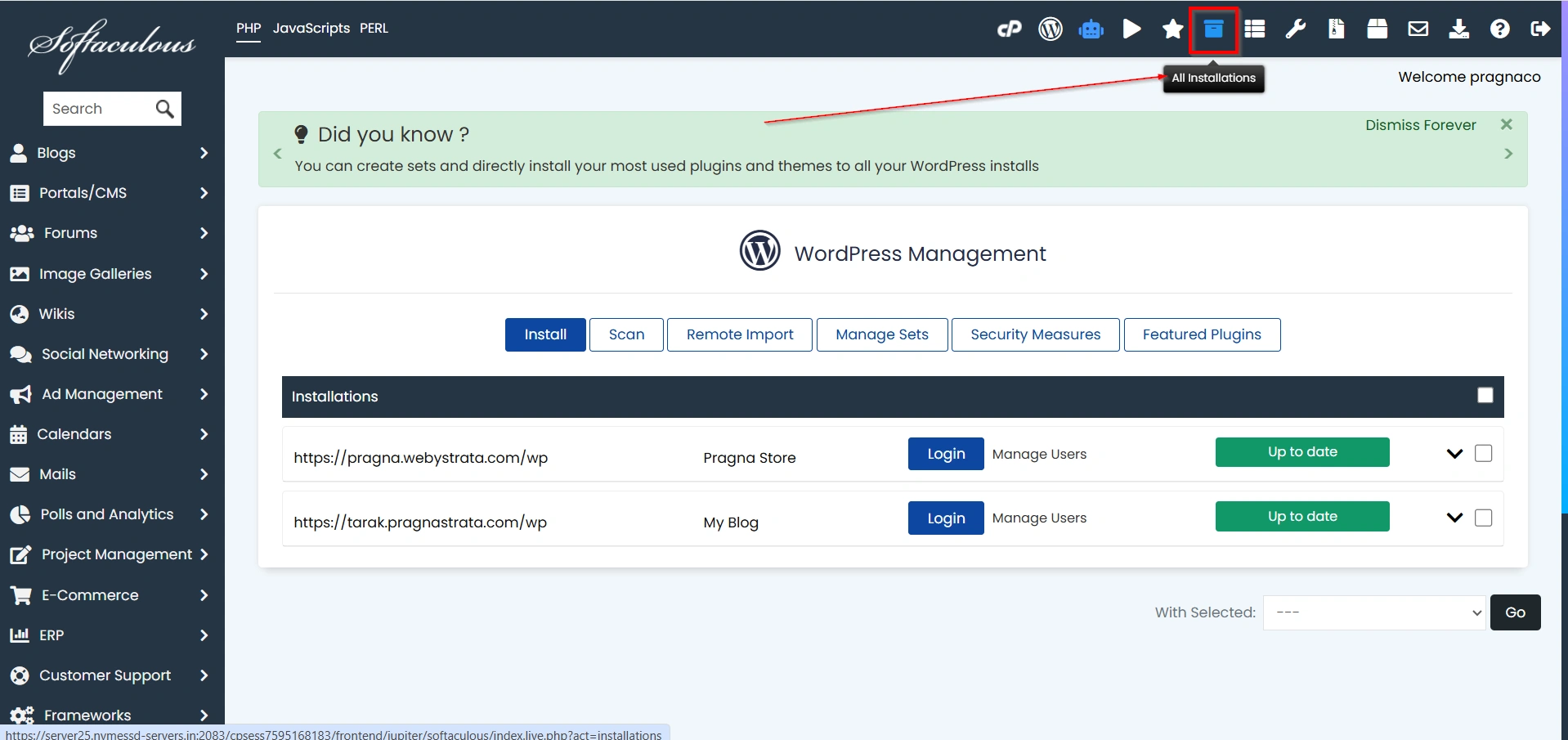The image size is (1568, 740).
Task: Log out using the exit arrow icon
Action: coord(1541,29)
